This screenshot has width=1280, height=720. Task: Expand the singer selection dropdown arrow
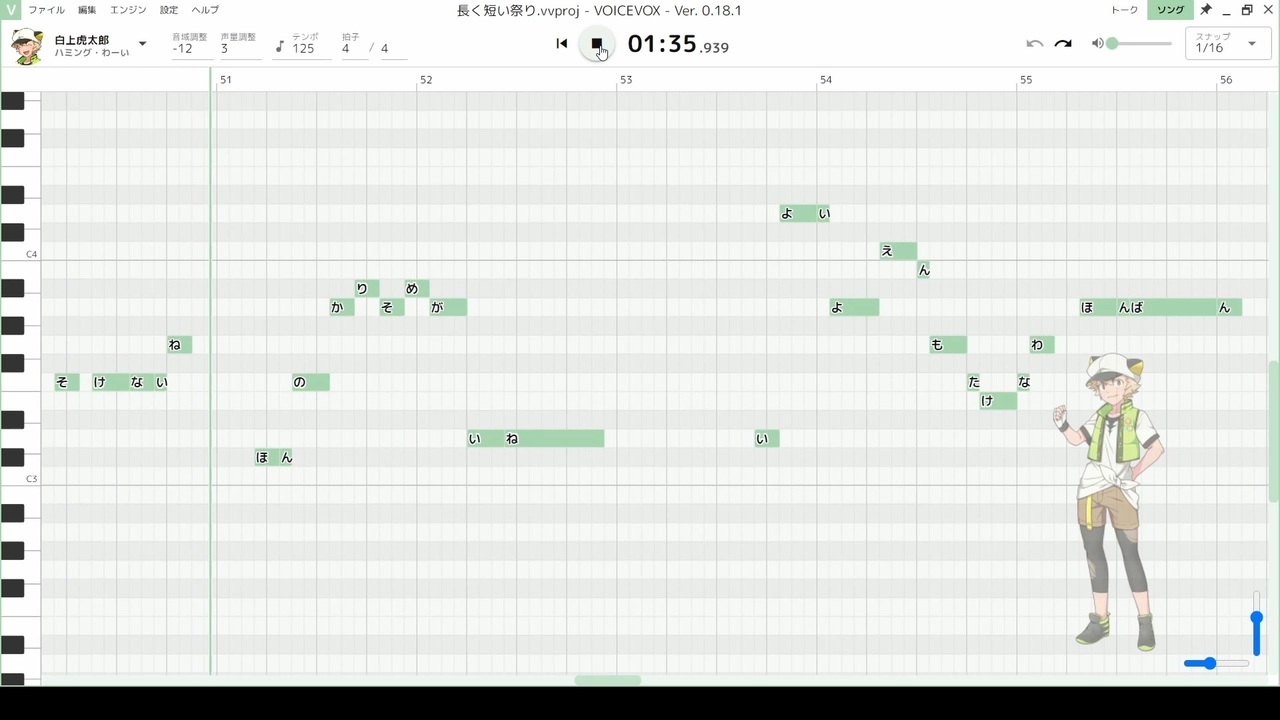click(142, 44)
